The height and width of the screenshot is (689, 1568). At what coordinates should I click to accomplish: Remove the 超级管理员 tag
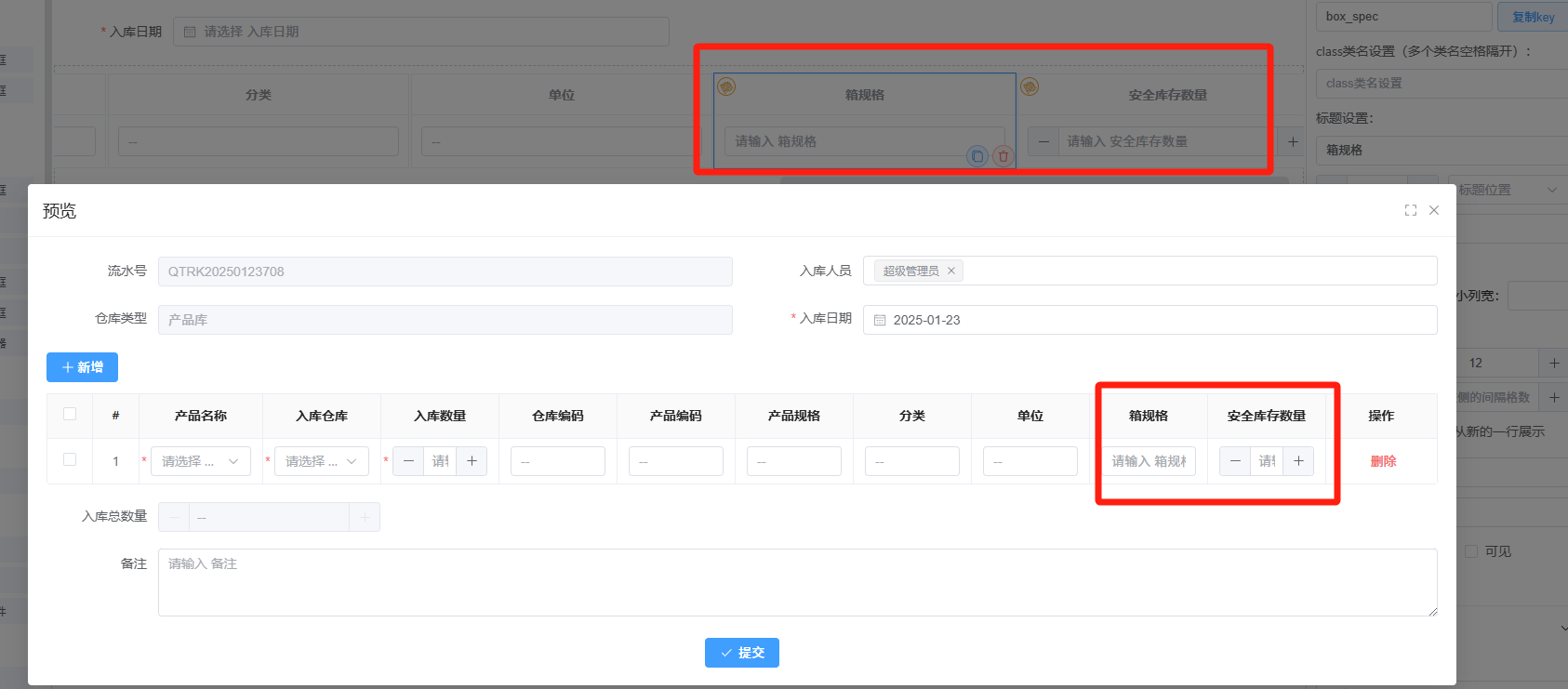[x=951, y=271]
